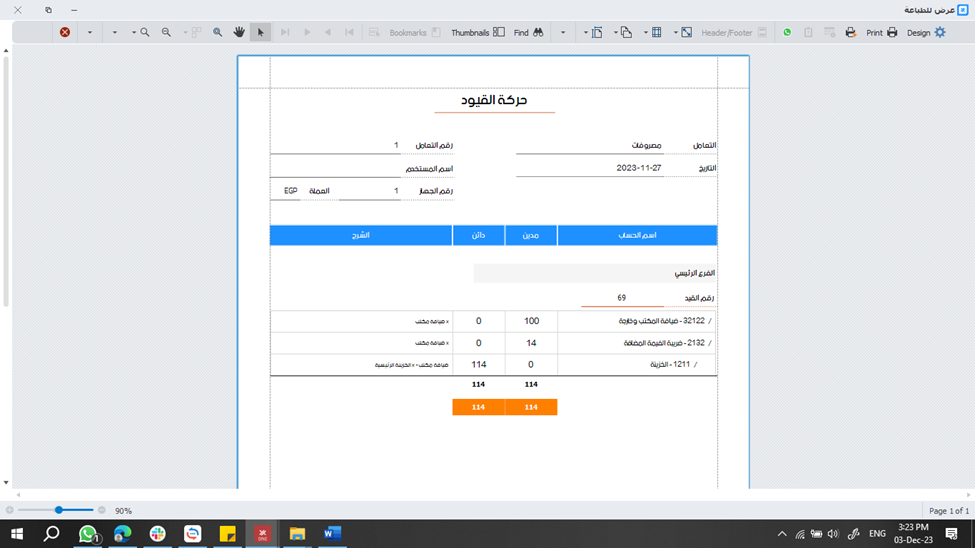Open the Design gear icon
Viewport: 975px width, 548px height.
click(x=939, y=33)
